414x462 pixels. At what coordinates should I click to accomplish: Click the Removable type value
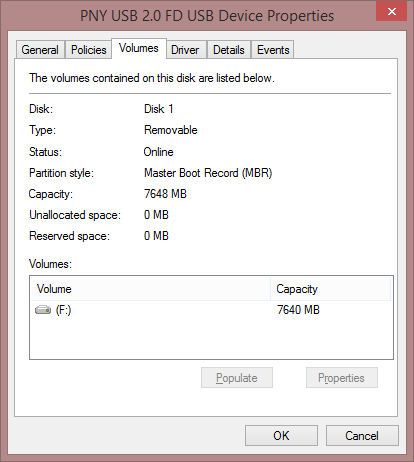point(171,130)
